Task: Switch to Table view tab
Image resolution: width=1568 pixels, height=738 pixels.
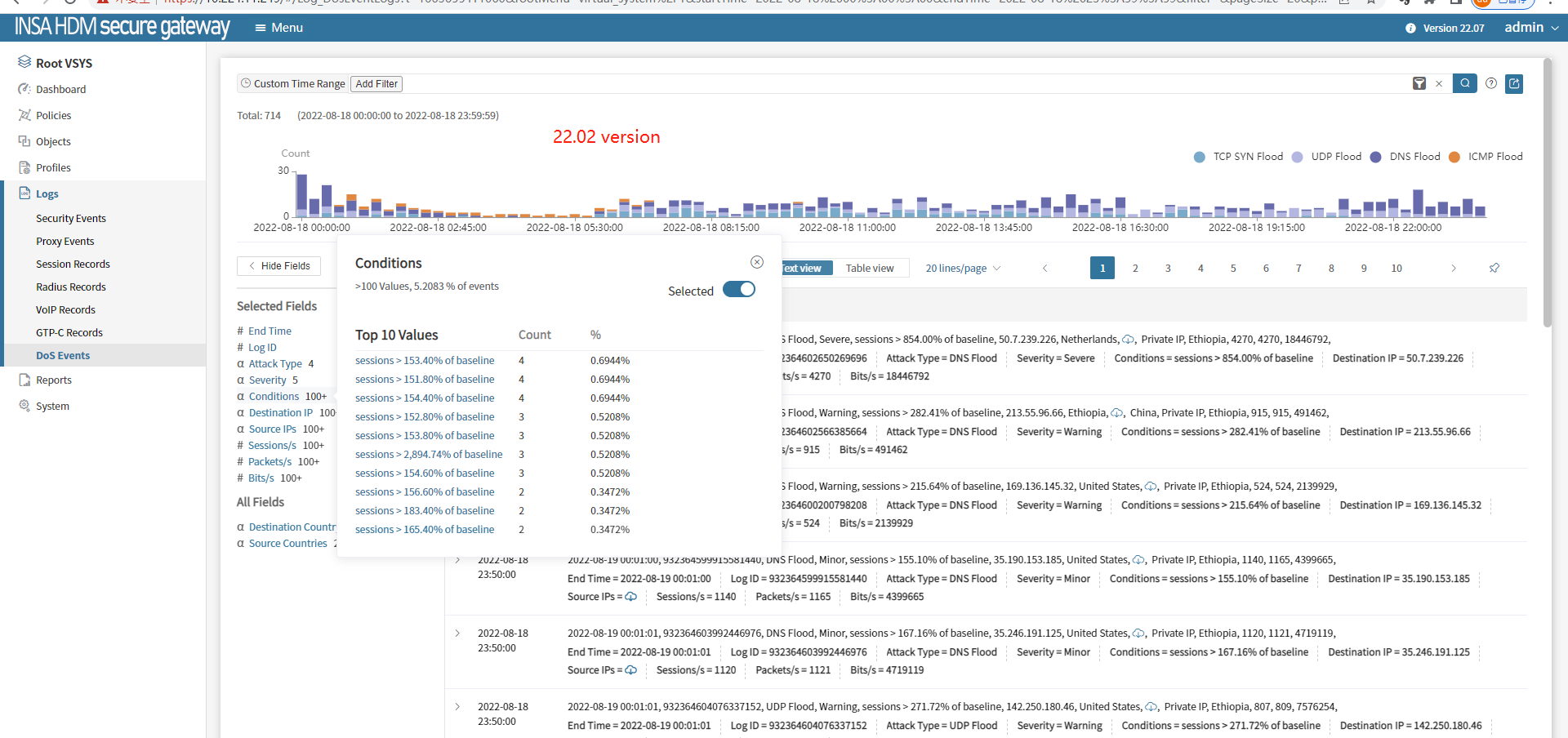Action: pos(869,268)
